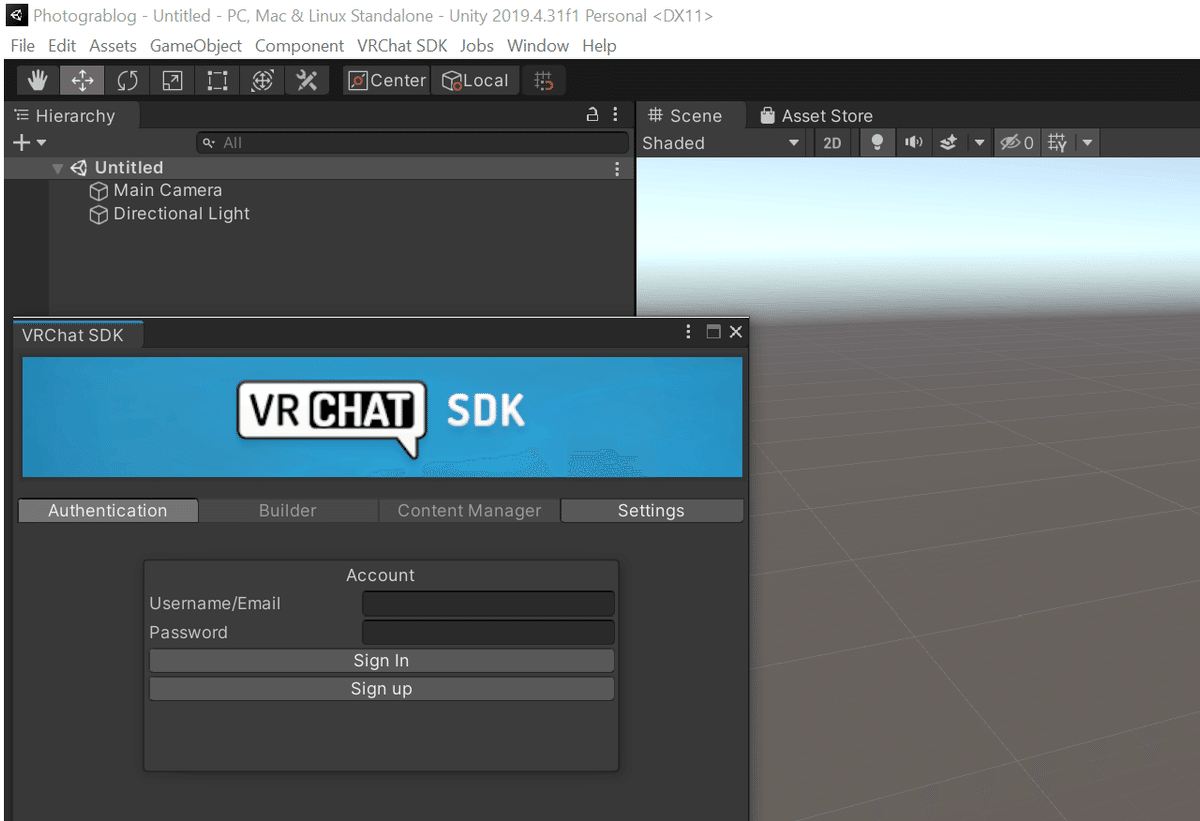This screenshot has width=1200, height=821.
Task: Select the Hand tool
Action: (37, 80)
